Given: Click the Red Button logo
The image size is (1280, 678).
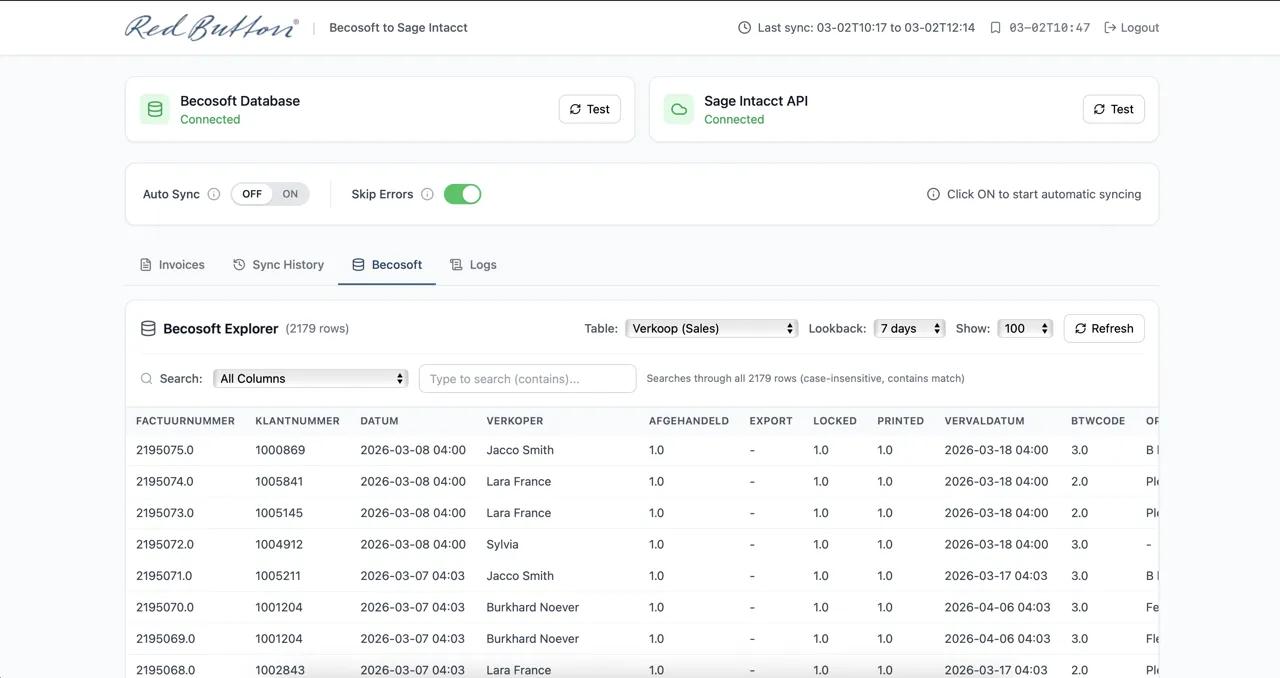Looking at the screenshot, I should (211, 27).
